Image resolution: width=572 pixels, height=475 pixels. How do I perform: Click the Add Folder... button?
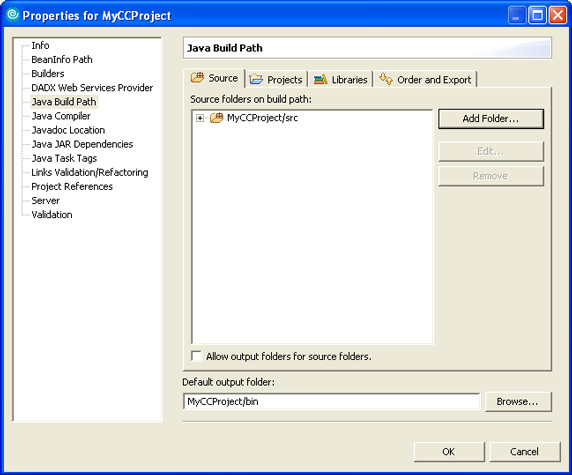click(x=491, y=119)
